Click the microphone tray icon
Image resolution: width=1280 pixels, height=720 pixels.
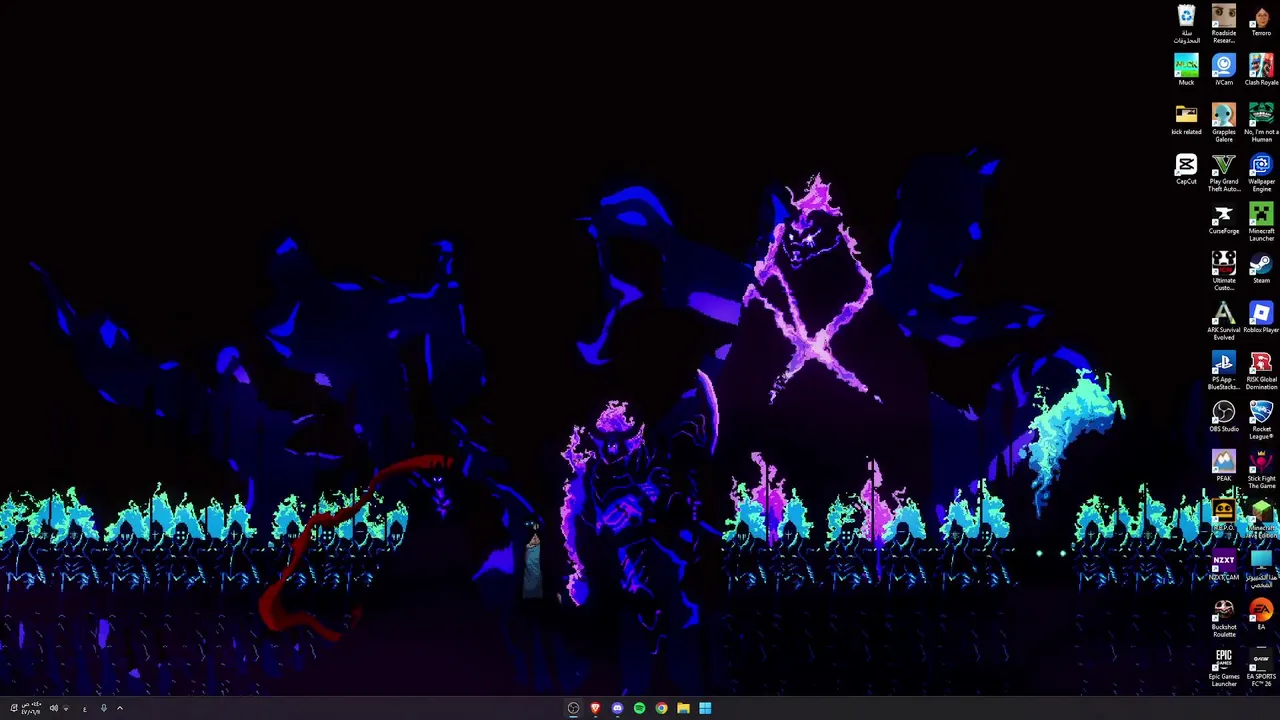(x=103, y=708)
